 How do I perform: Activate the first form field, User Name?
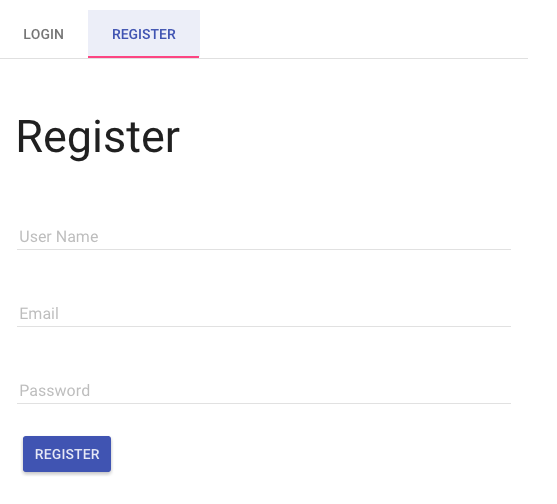[x=264, y=237]
